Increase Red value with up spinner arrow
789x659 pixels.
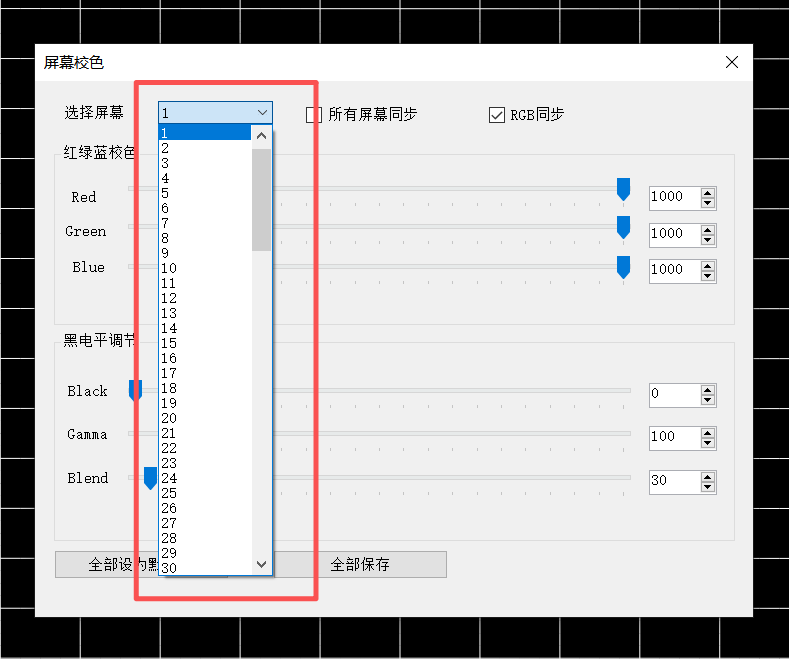point(708,192)
